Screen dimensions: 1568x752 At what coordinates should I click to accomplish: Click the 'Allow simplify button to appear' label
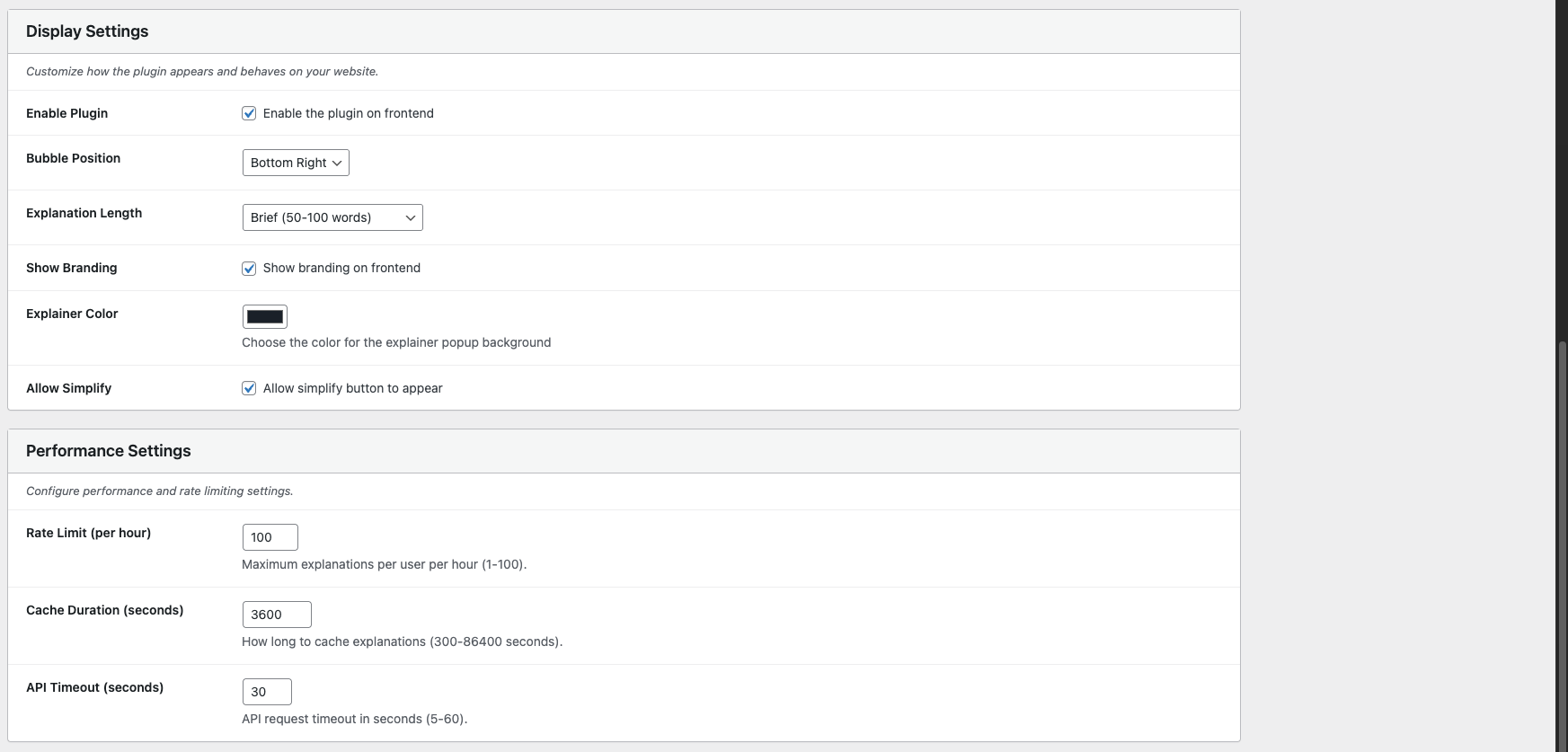click(x=352, y=388)
